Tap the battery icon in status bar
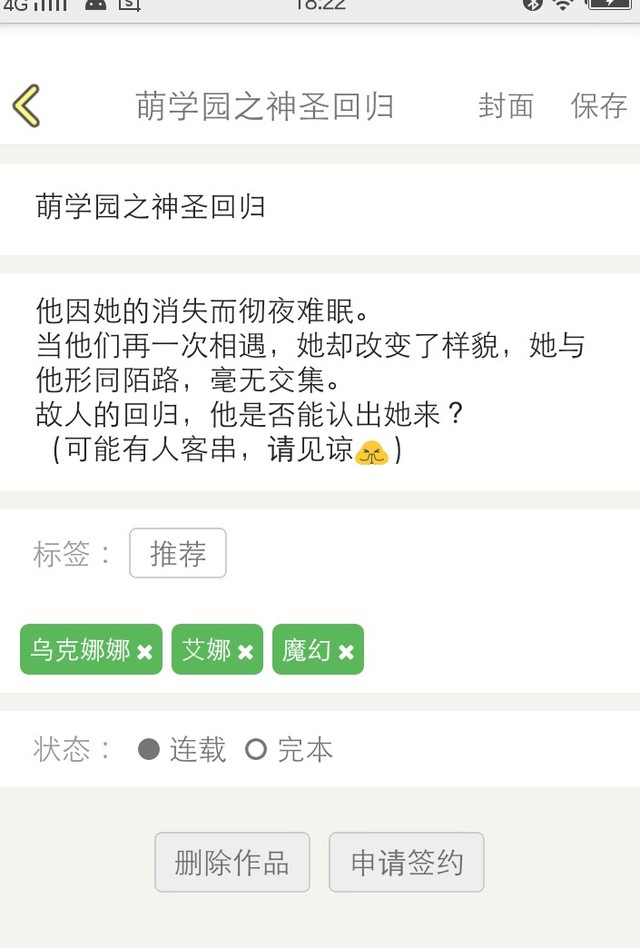Viewport: 640px width, 948px height. coord(612,5)
